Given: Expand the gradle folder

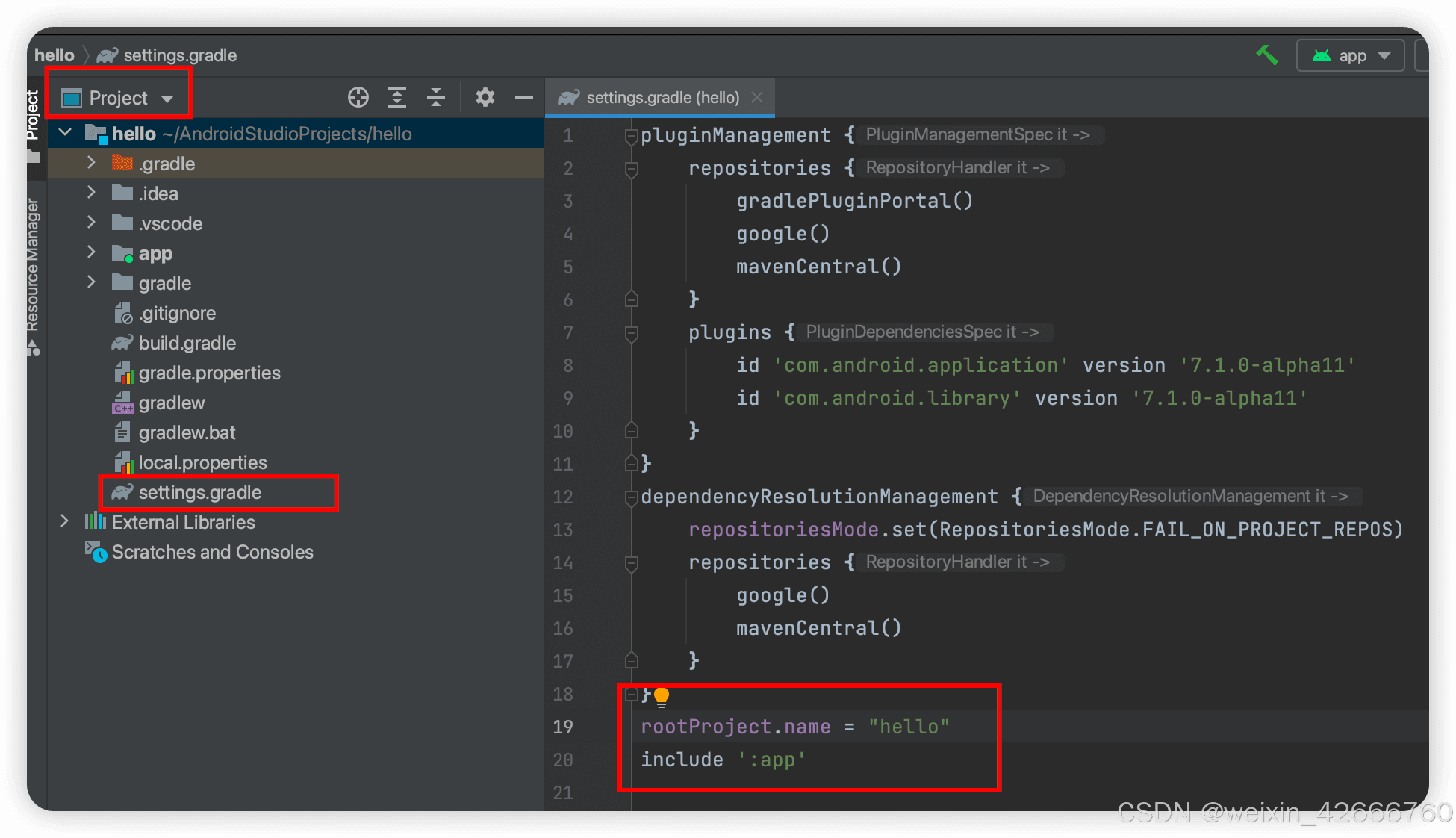Looking at the screenshot, I should coord(91,282).
